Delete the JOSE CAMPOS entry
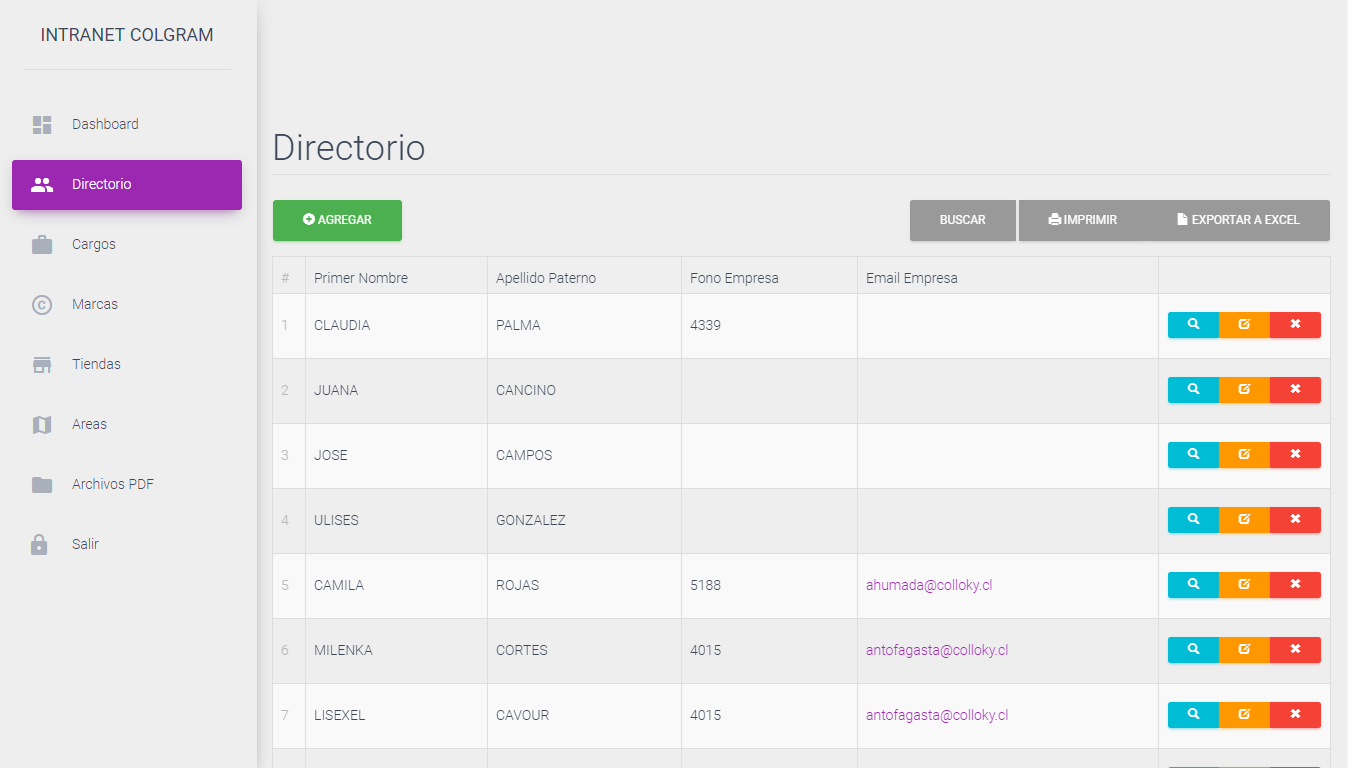 click(1295, 455)
